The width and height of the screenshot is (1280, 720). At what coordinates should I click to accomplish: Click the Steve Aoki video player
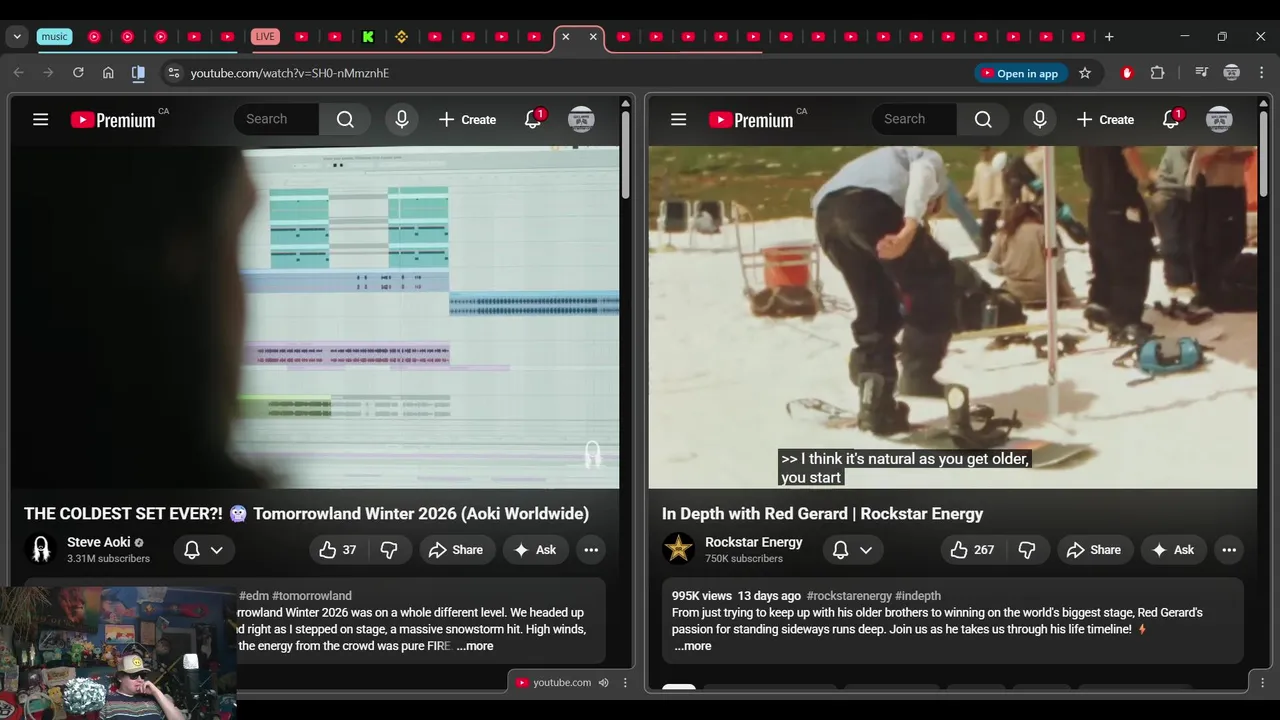(316, 317)
